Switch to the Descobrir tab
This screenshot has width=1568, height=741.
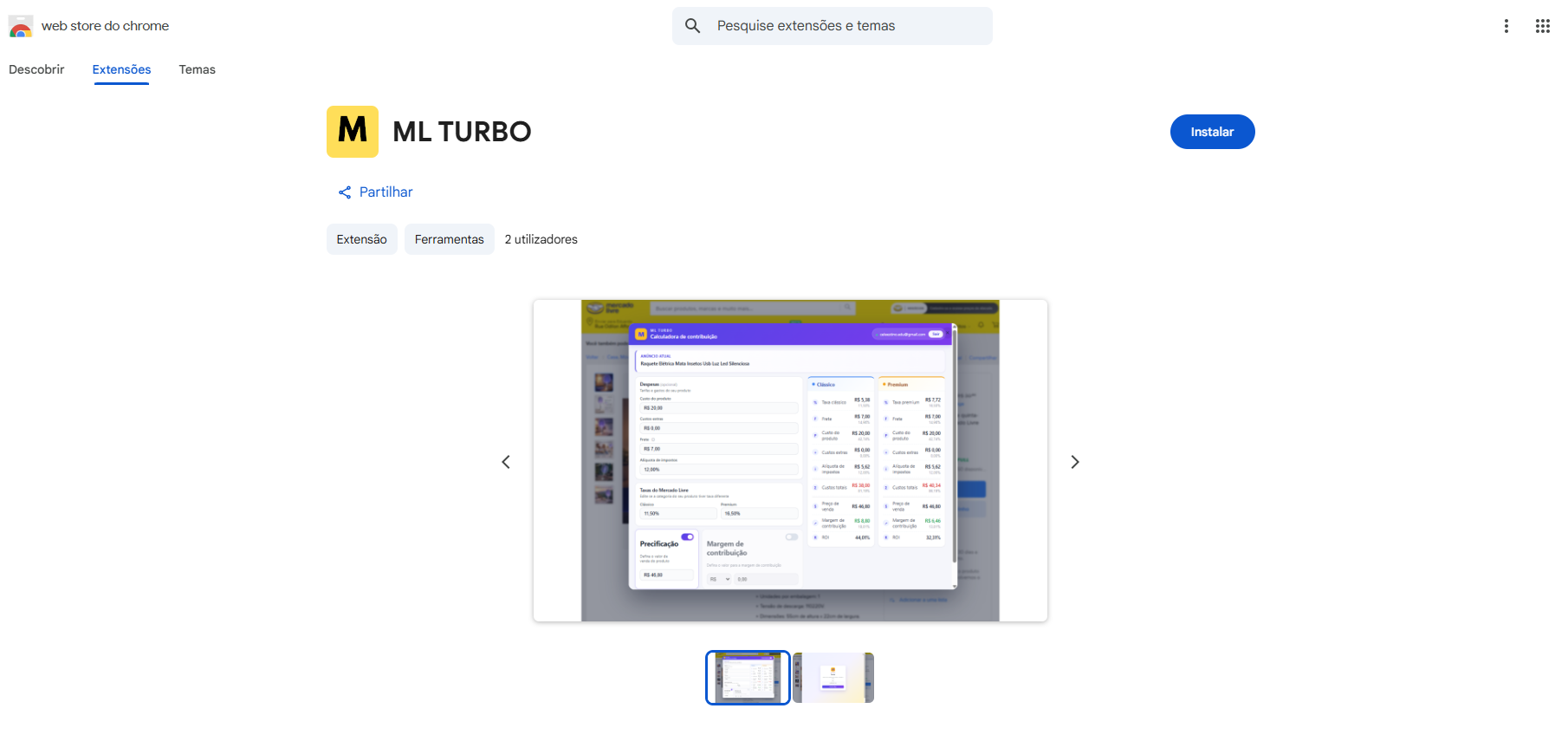36,69
